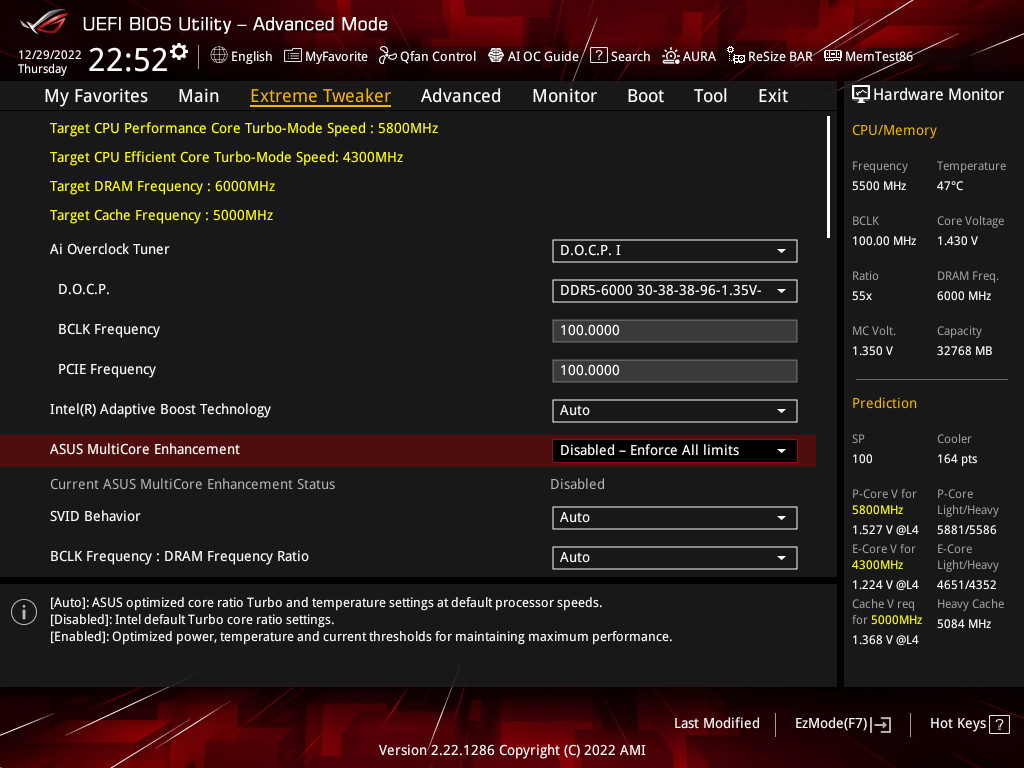Expand the D.O.C.P. profile dropdown
This screenshot has width=1024, height=768.
674,291
